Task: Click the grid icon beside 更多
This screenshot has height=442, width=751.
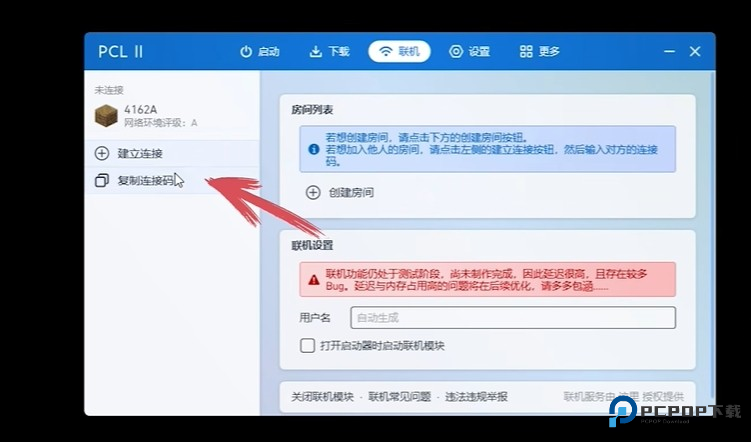Action: (526, 52)
